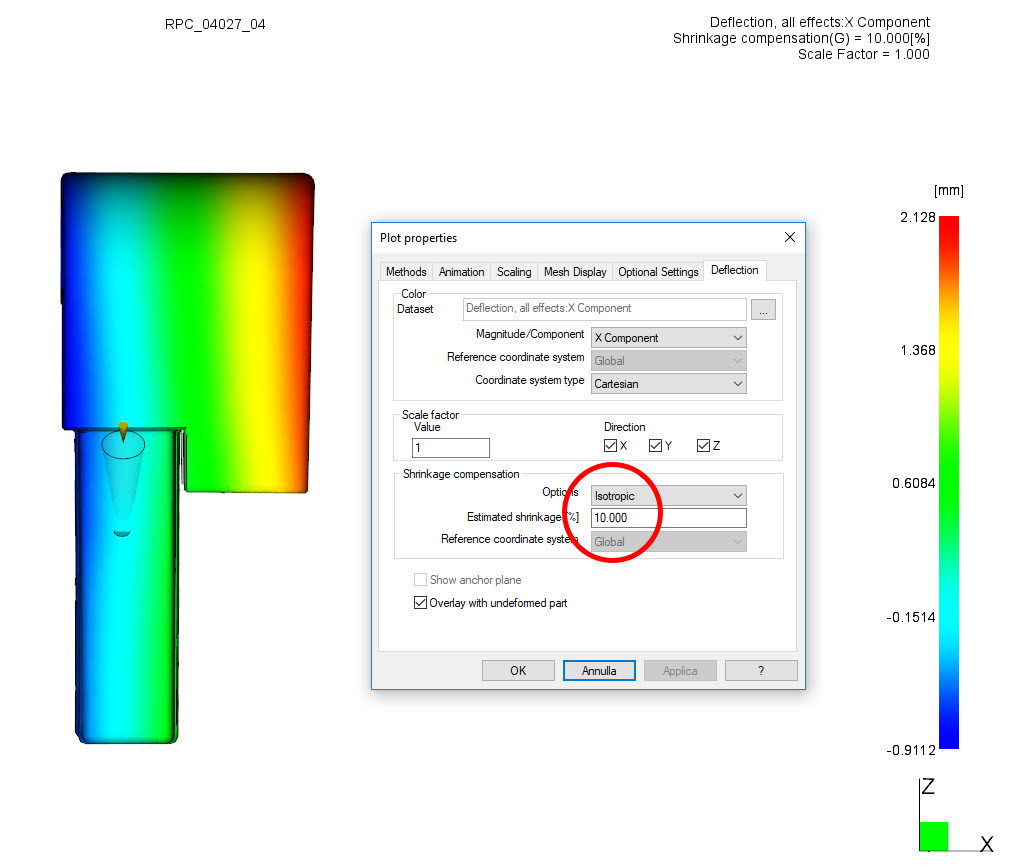
Task: Switch to the Mesh Display tab
Action: click(574, 271)
